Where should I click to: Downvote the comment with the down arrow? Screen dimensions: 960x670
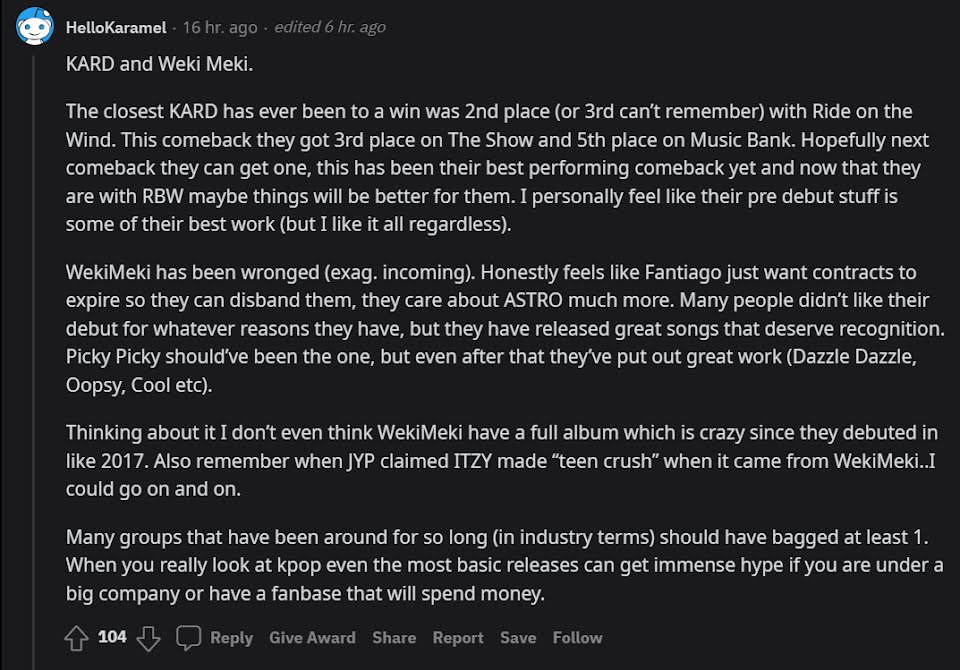coord(148,638)
